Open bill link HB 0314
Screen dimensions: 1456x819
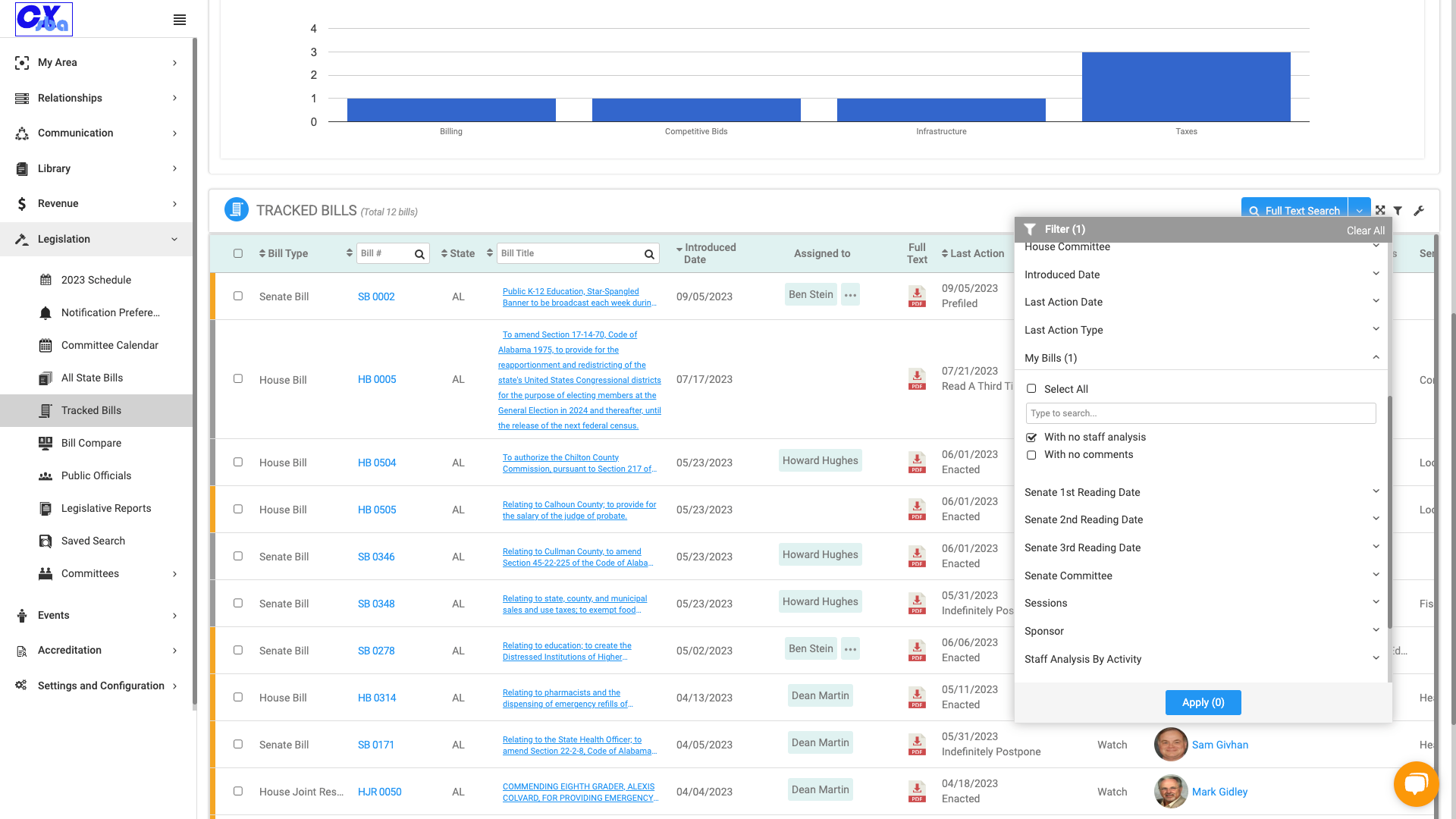point(377,698)
